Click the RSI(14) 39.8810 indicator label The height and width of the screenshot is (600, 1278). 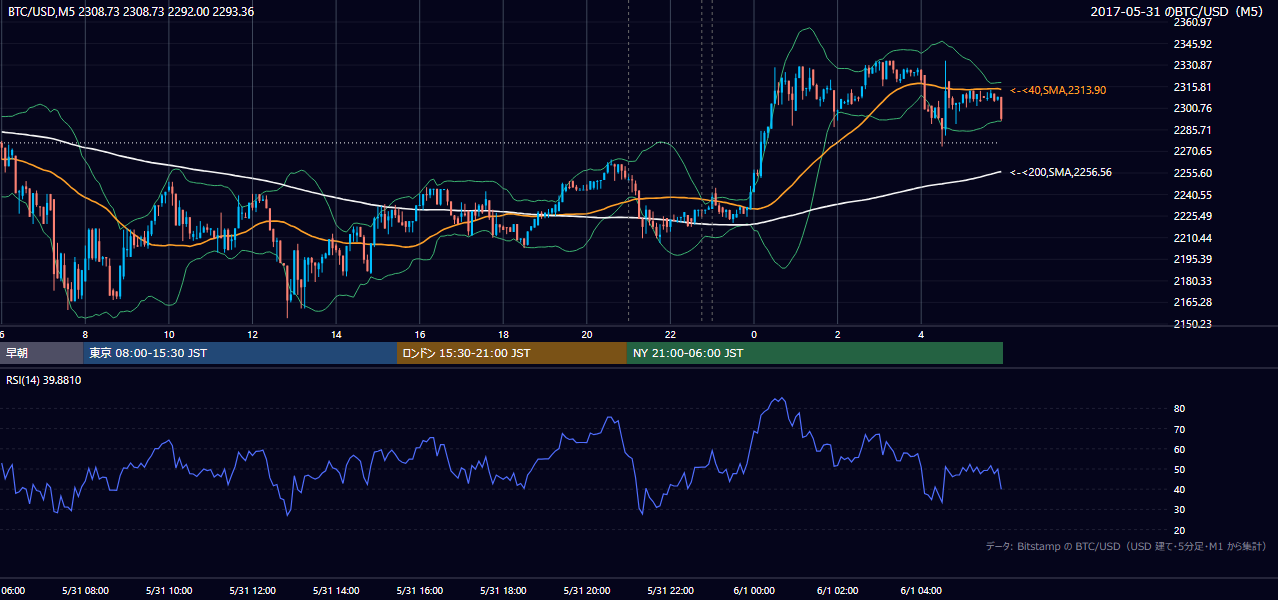[44, 380]
